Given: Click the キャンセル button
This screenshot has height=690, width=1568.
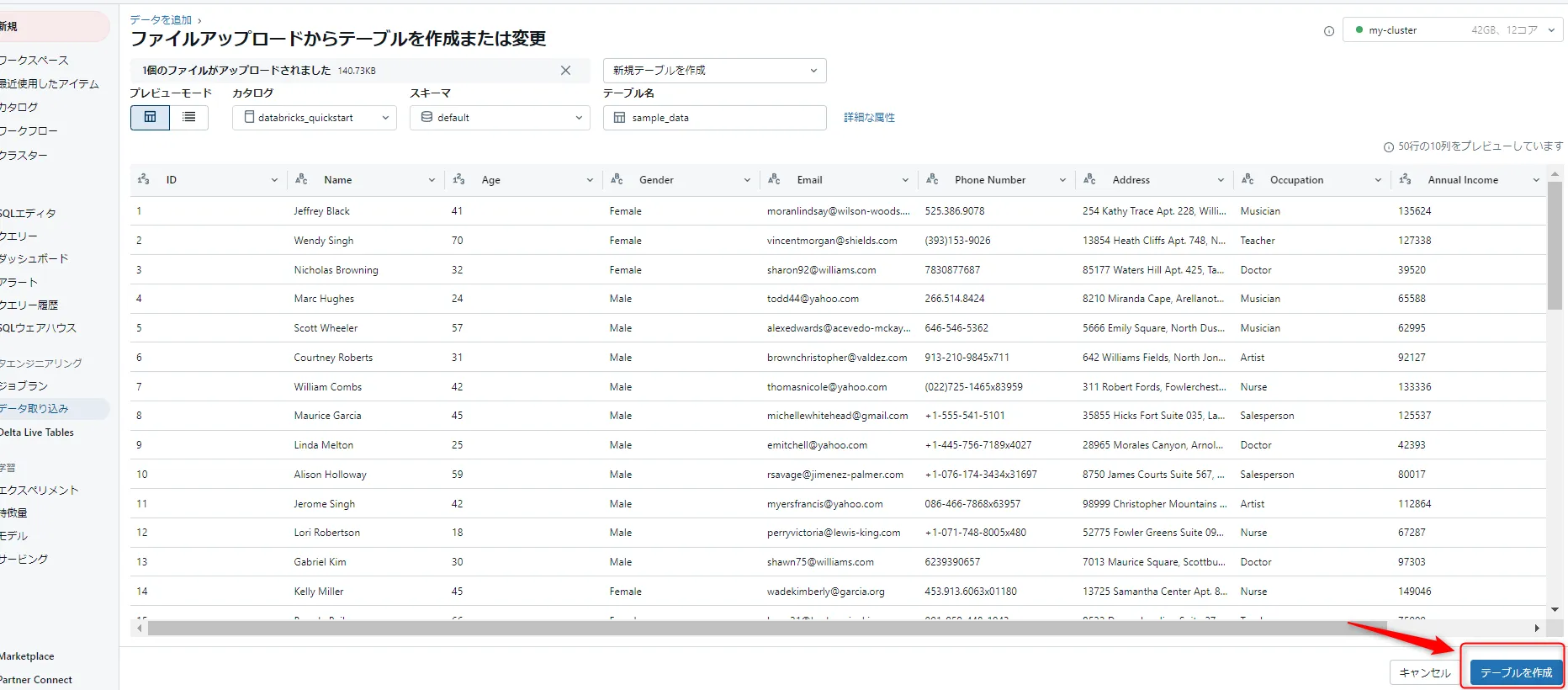Looking at the screenshot, I should (x=1425, y=672).
